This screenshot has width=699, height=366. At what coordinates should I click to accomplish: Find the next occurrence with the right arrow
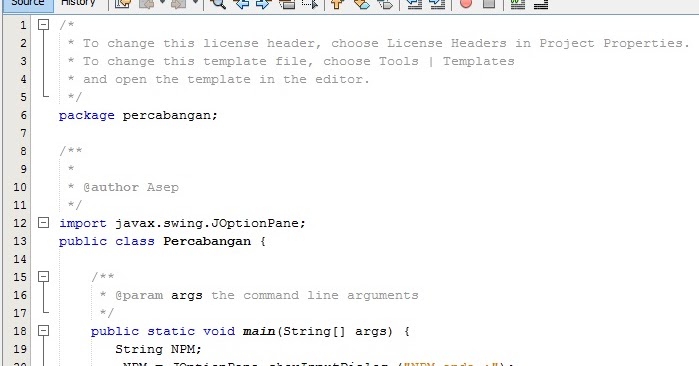[x=263, y=4]
